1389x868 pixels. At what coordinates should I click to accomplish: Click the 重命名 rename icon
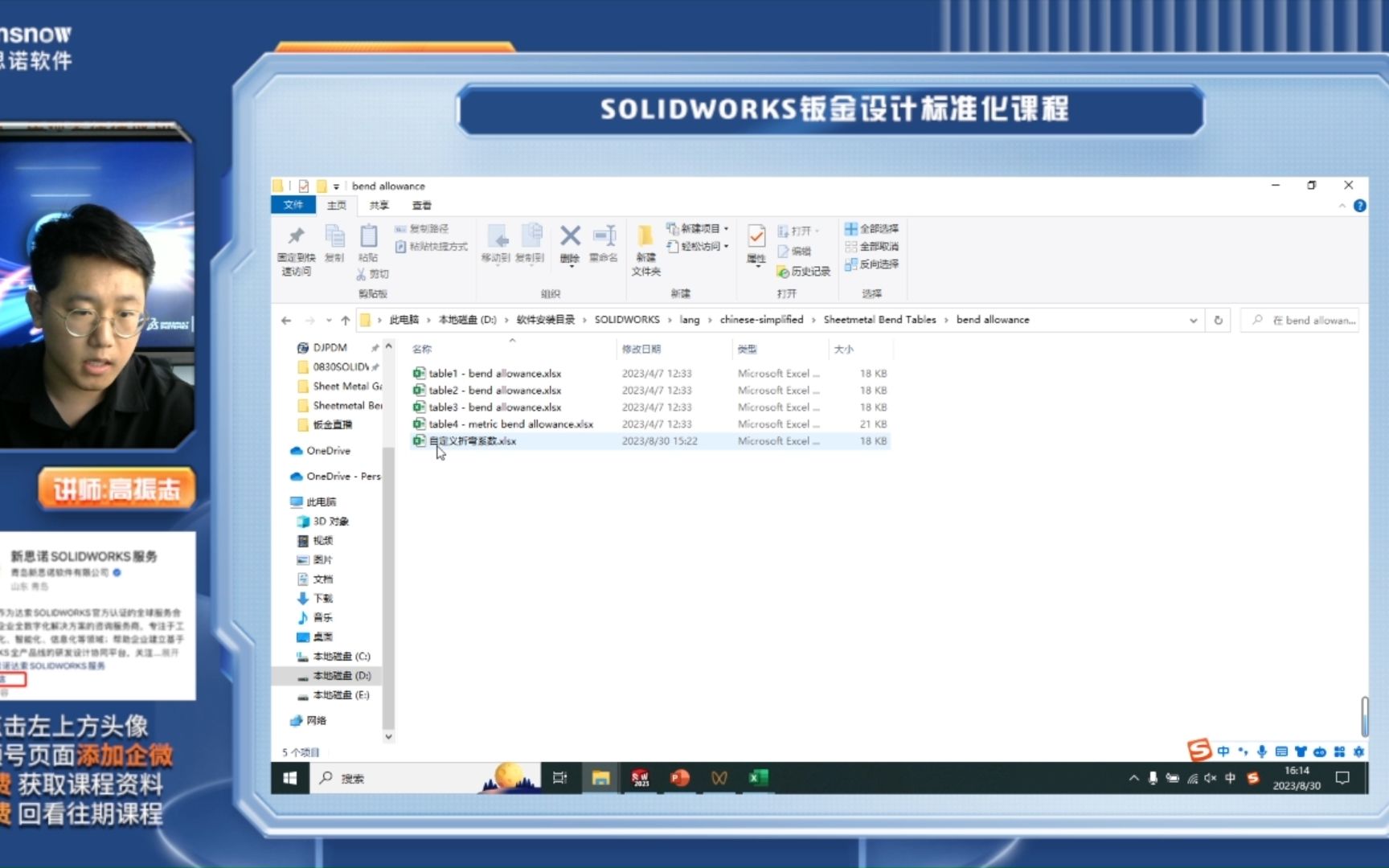point(604,235)
